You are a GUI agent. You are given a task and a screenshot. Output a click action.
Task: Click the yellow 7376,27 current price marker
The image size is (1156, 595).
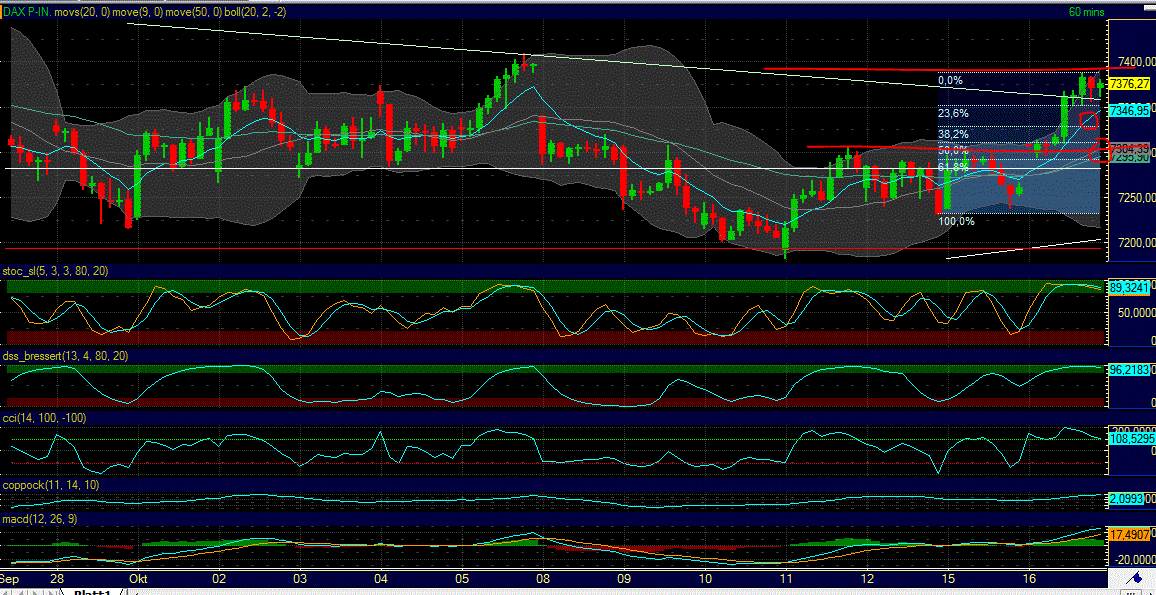point(1131,85)
